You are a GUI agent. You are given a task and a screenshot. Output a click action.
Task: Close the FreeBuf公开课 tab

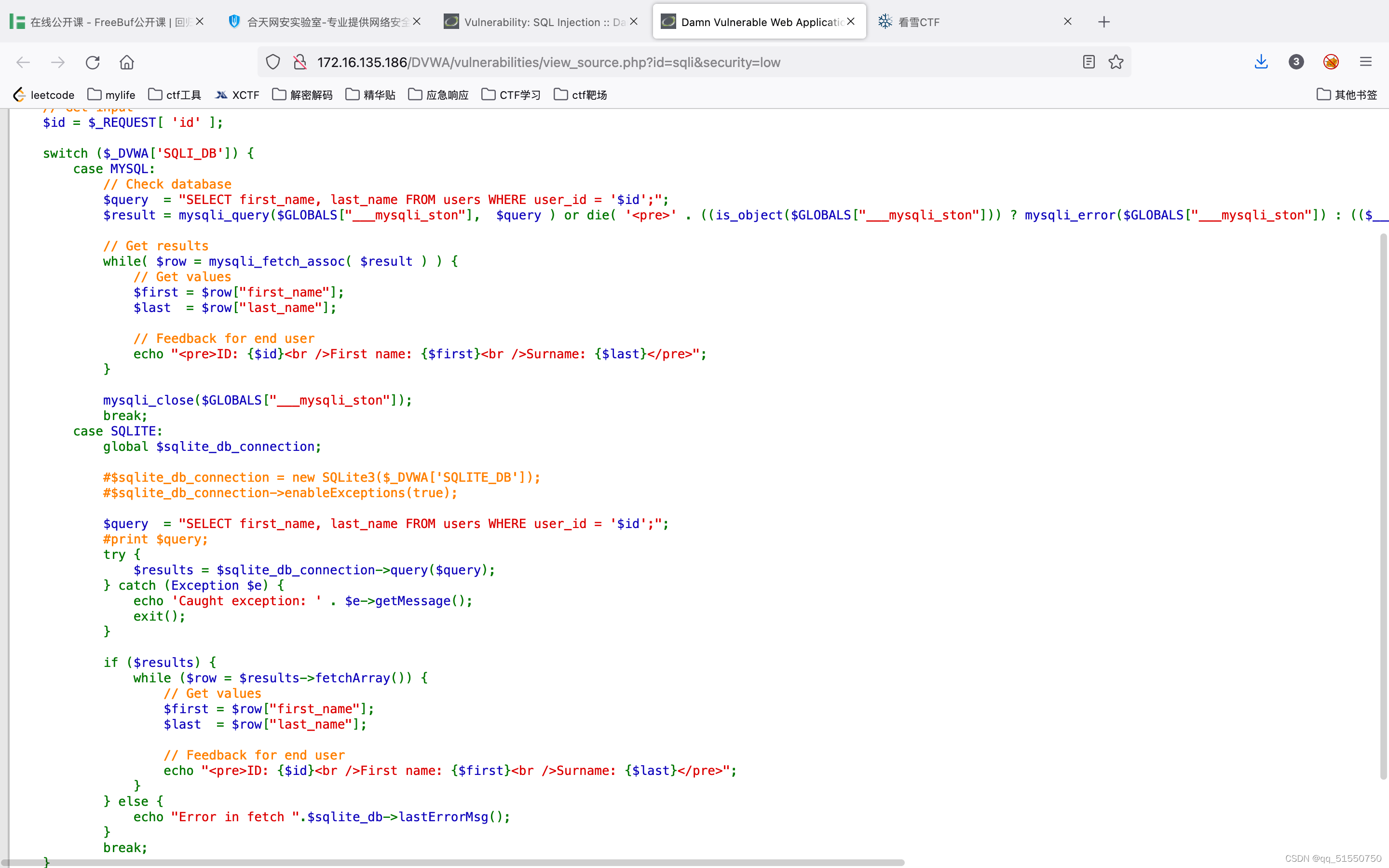click(200, 22)
